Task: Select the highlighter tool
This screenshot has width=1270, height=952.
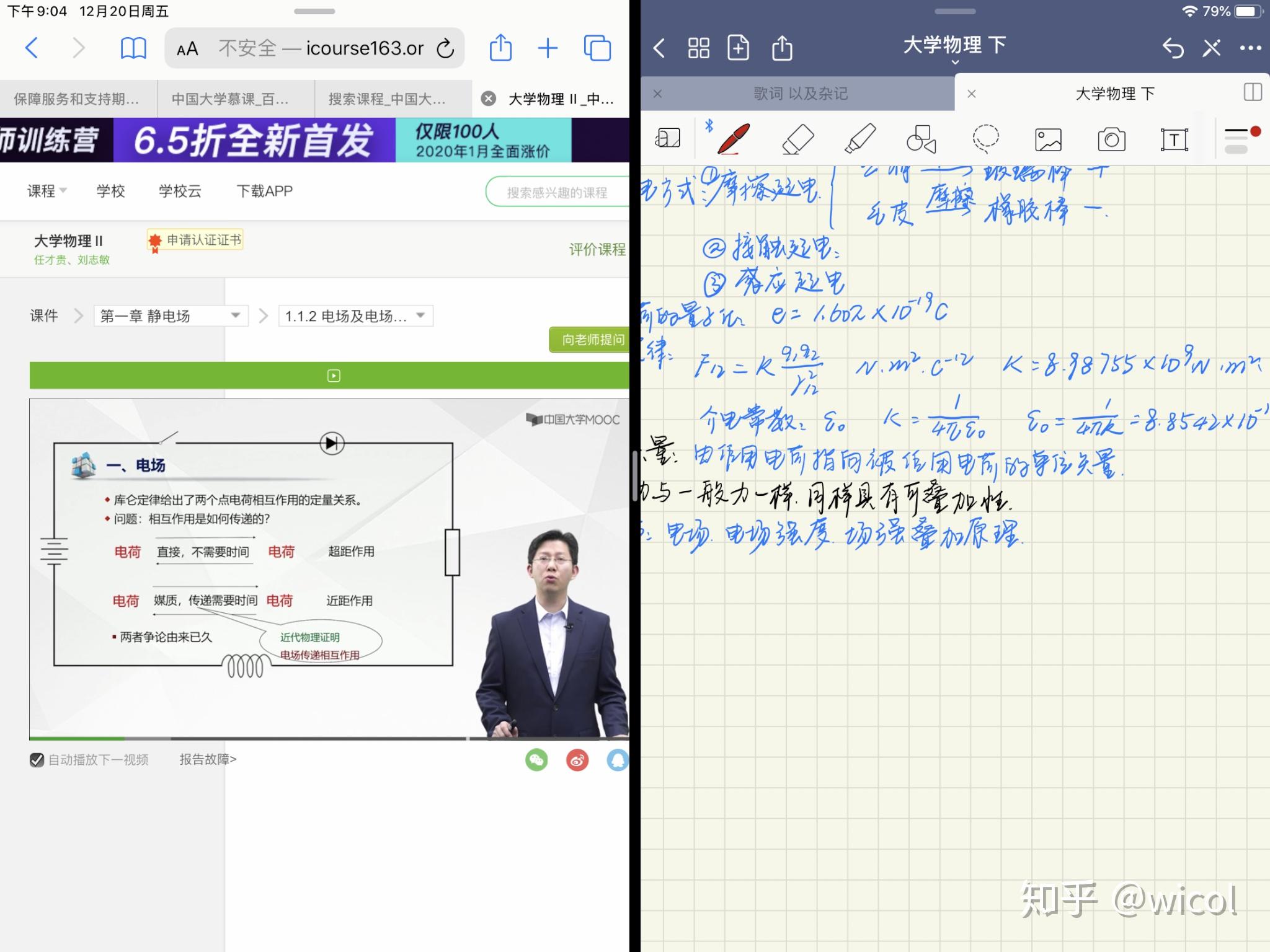Action: click(860, 138)
